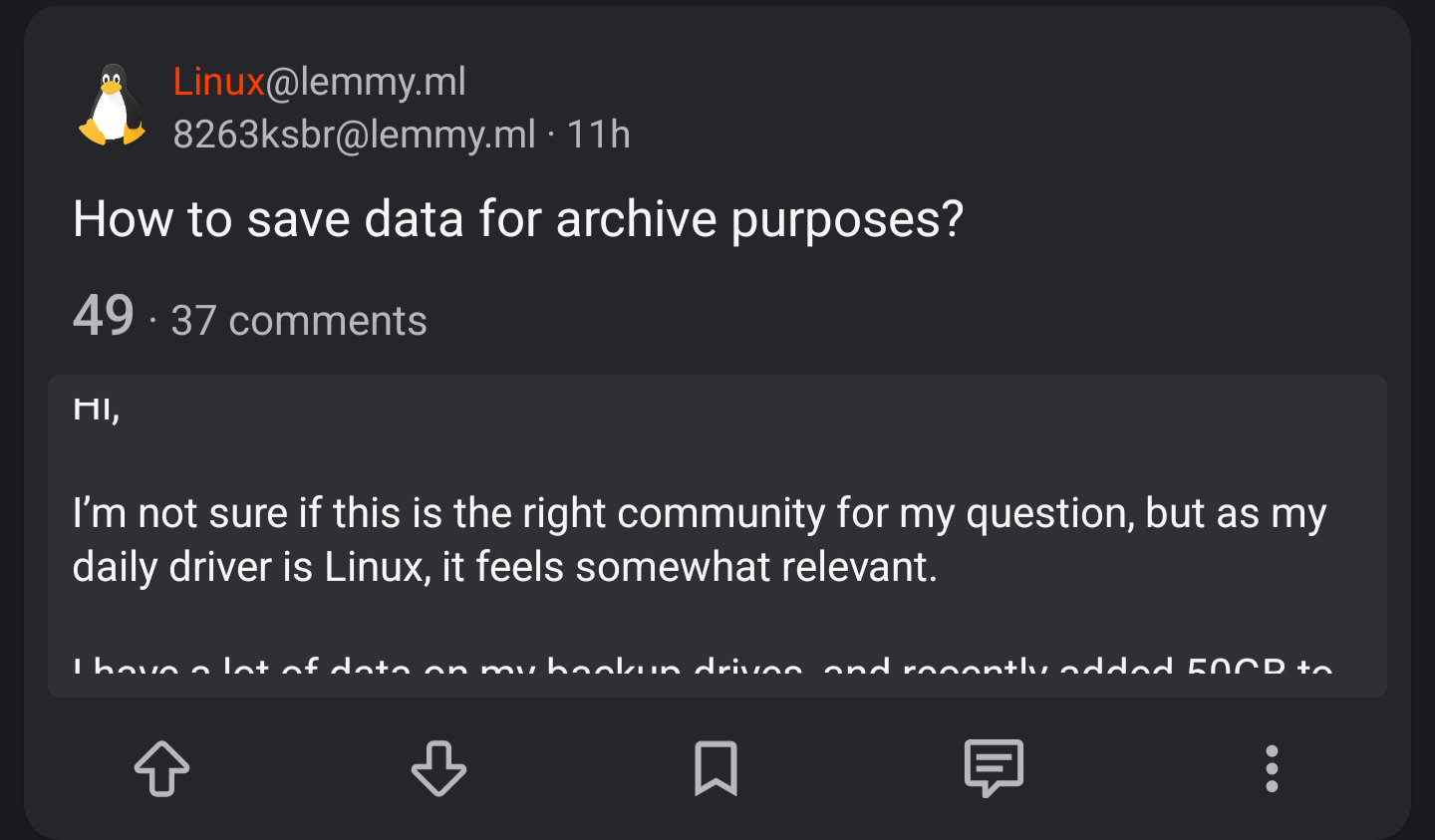This screenshot has width=1435, height=840.
Task: Open the Linux community link
Action: [x=218, y=82]
